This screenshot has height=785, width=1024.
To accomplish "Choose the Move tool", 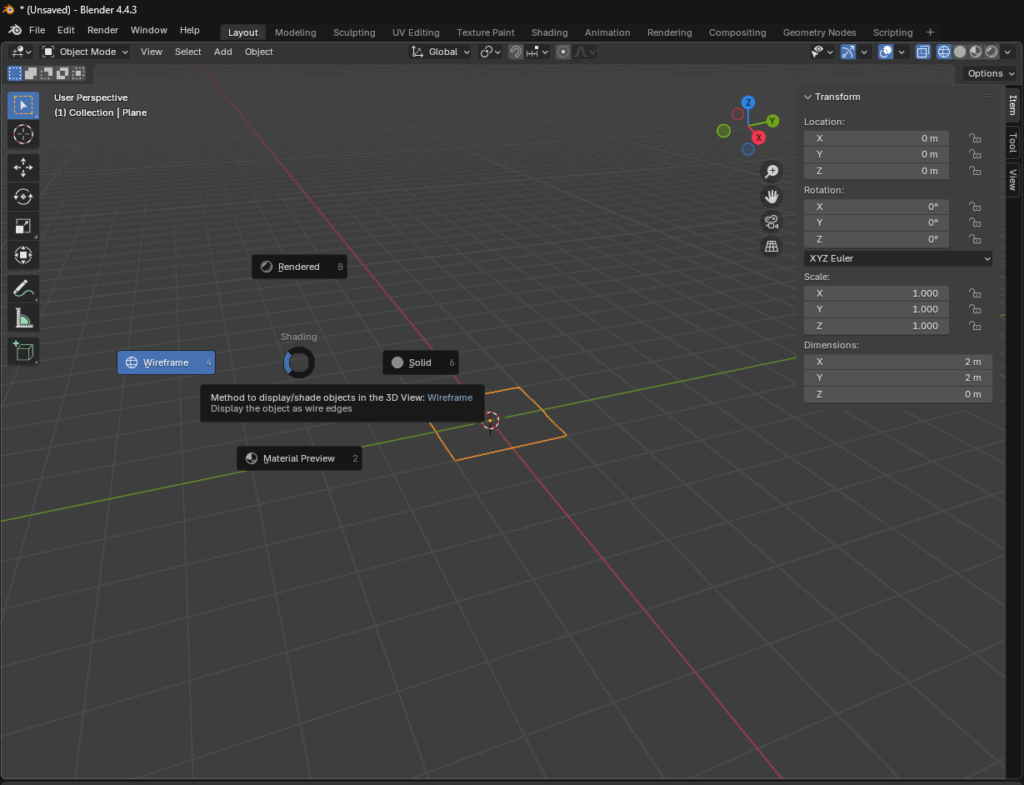I will tap(23, 167).
